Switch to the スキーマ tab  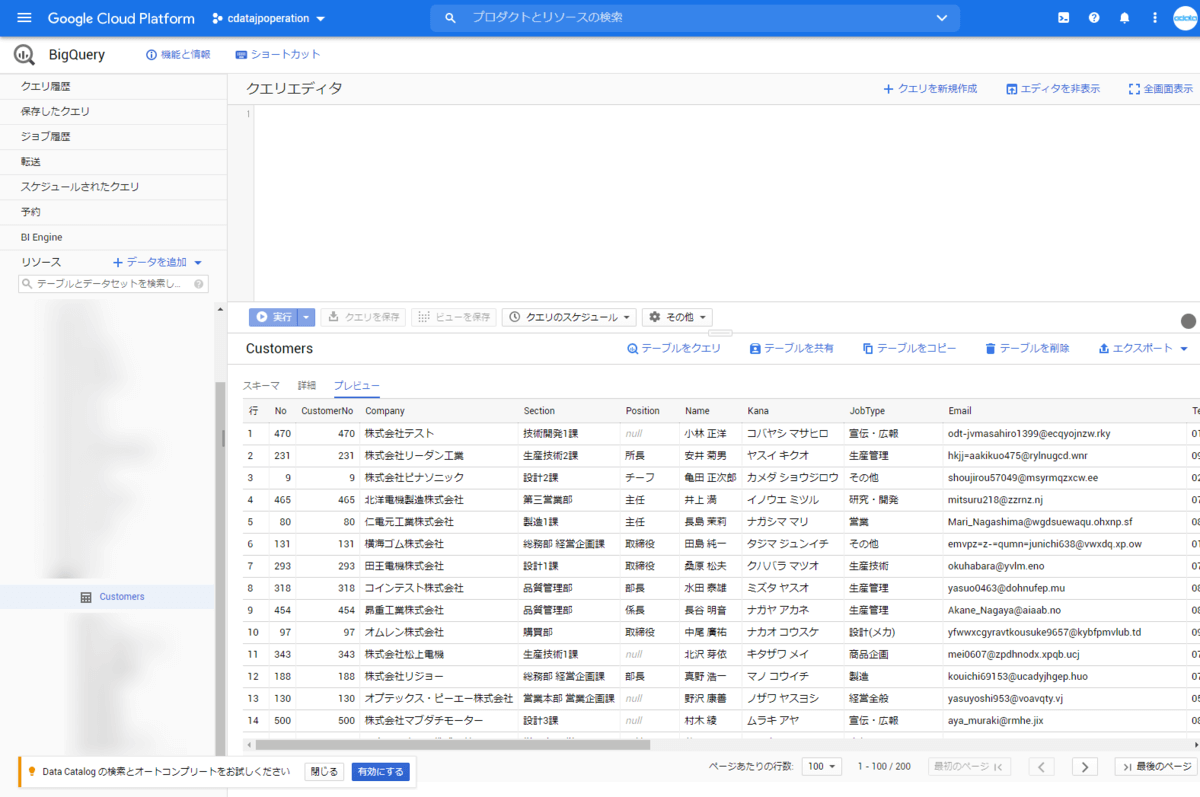point(261,385)
